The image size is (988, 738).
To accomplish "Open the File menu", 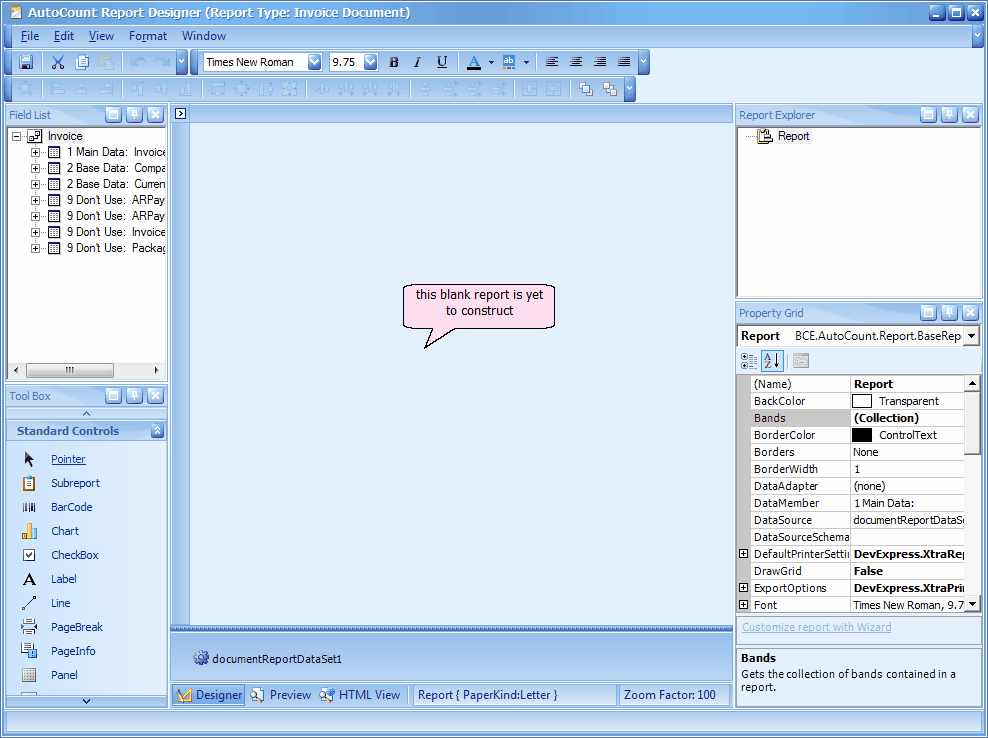I will point(30,36).
